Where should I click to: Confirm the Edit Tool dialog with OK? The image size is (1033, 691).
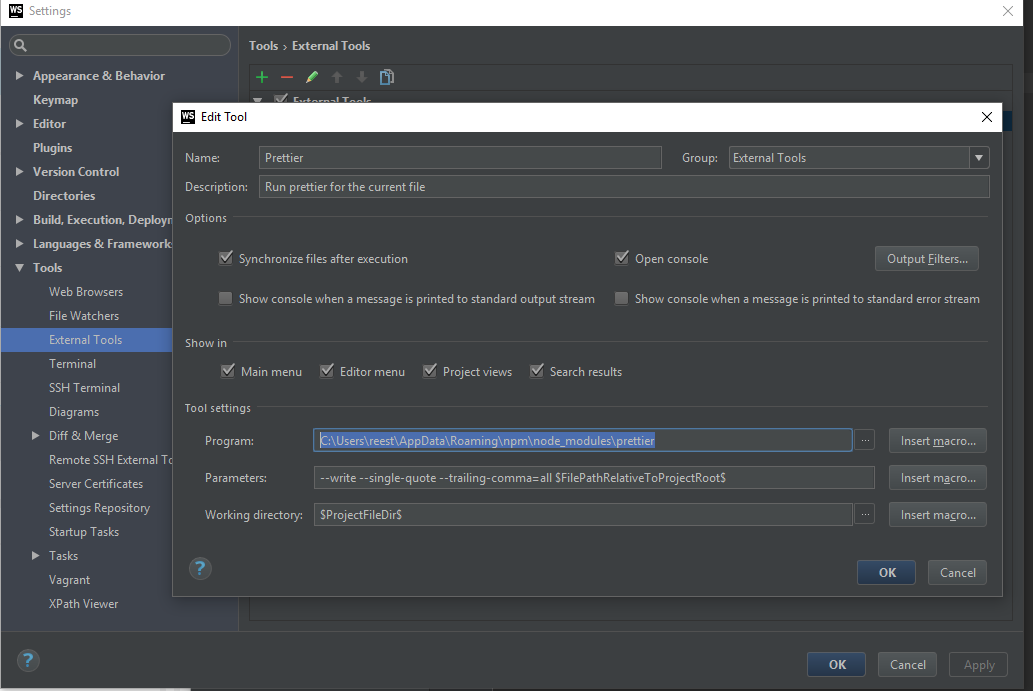[887, 572]
